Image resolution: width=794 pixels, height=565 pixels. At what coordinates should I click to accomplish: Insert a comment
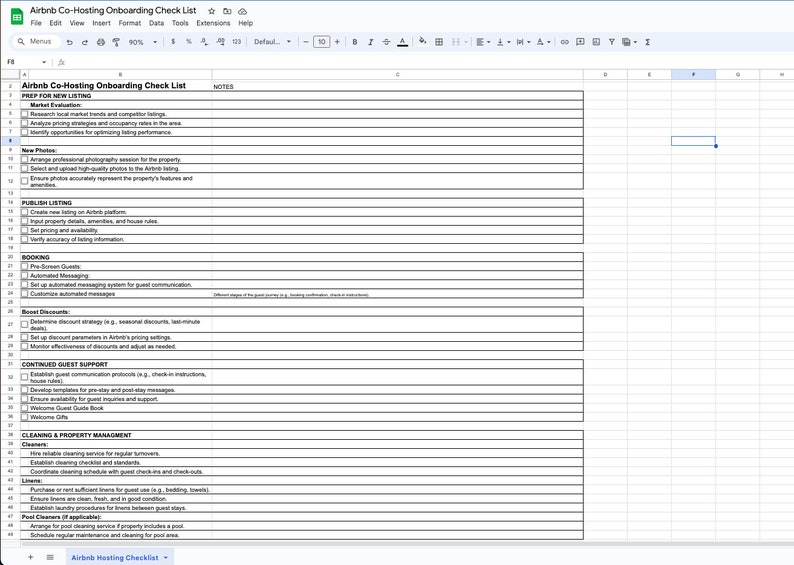click(x=580, y=42)
